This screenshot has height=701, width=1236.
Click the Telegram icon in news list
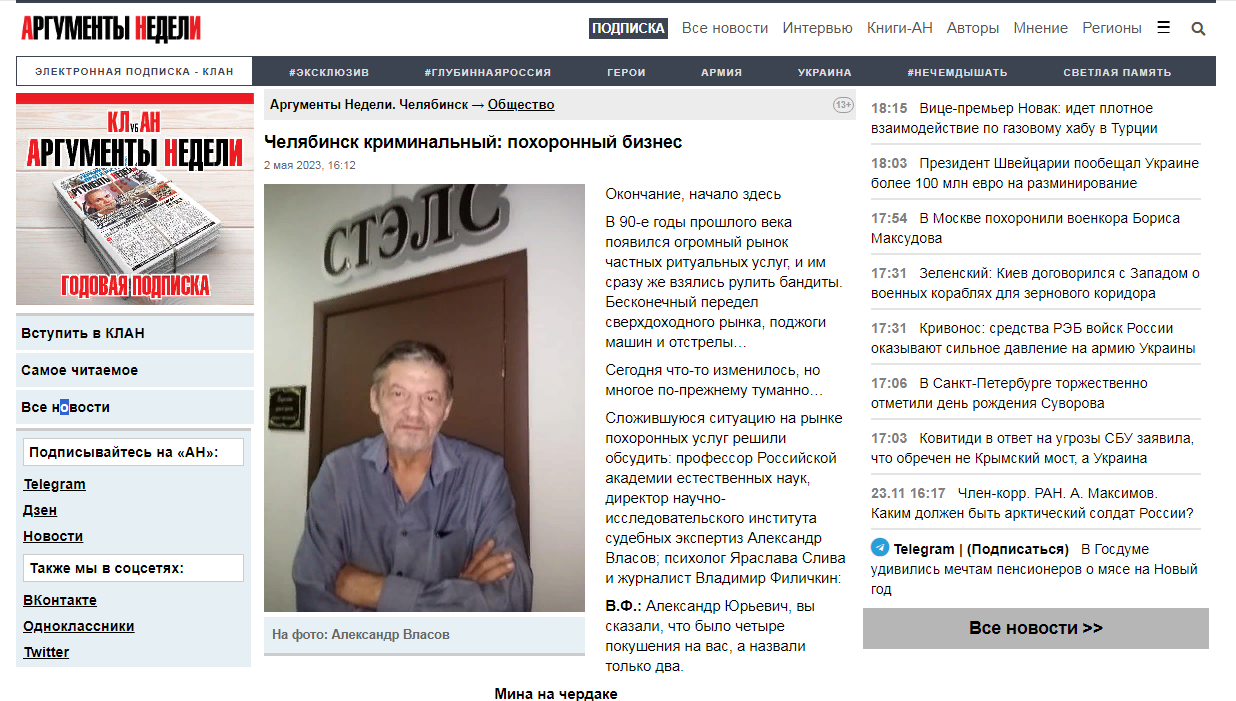pos(880,548)
